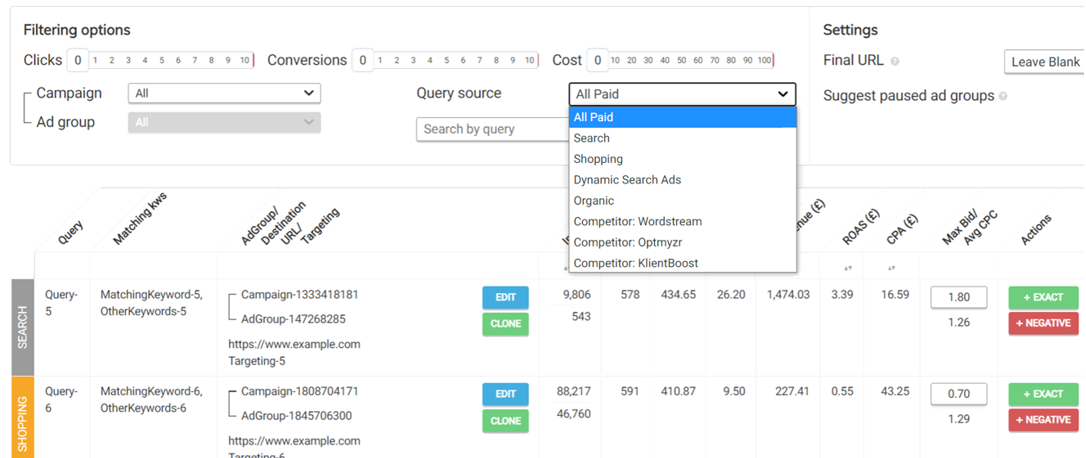Click the help icon next to Final URL
The height and width of the screenshot is (458, 1086).
pyautogui.click(x=895, y=61)
